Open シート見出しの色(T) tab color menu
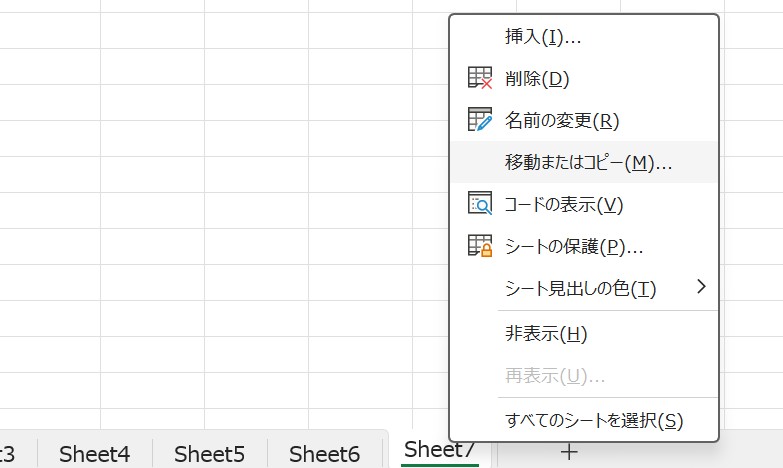The height and width of the screenshot is (468, 783). point(580,289)
